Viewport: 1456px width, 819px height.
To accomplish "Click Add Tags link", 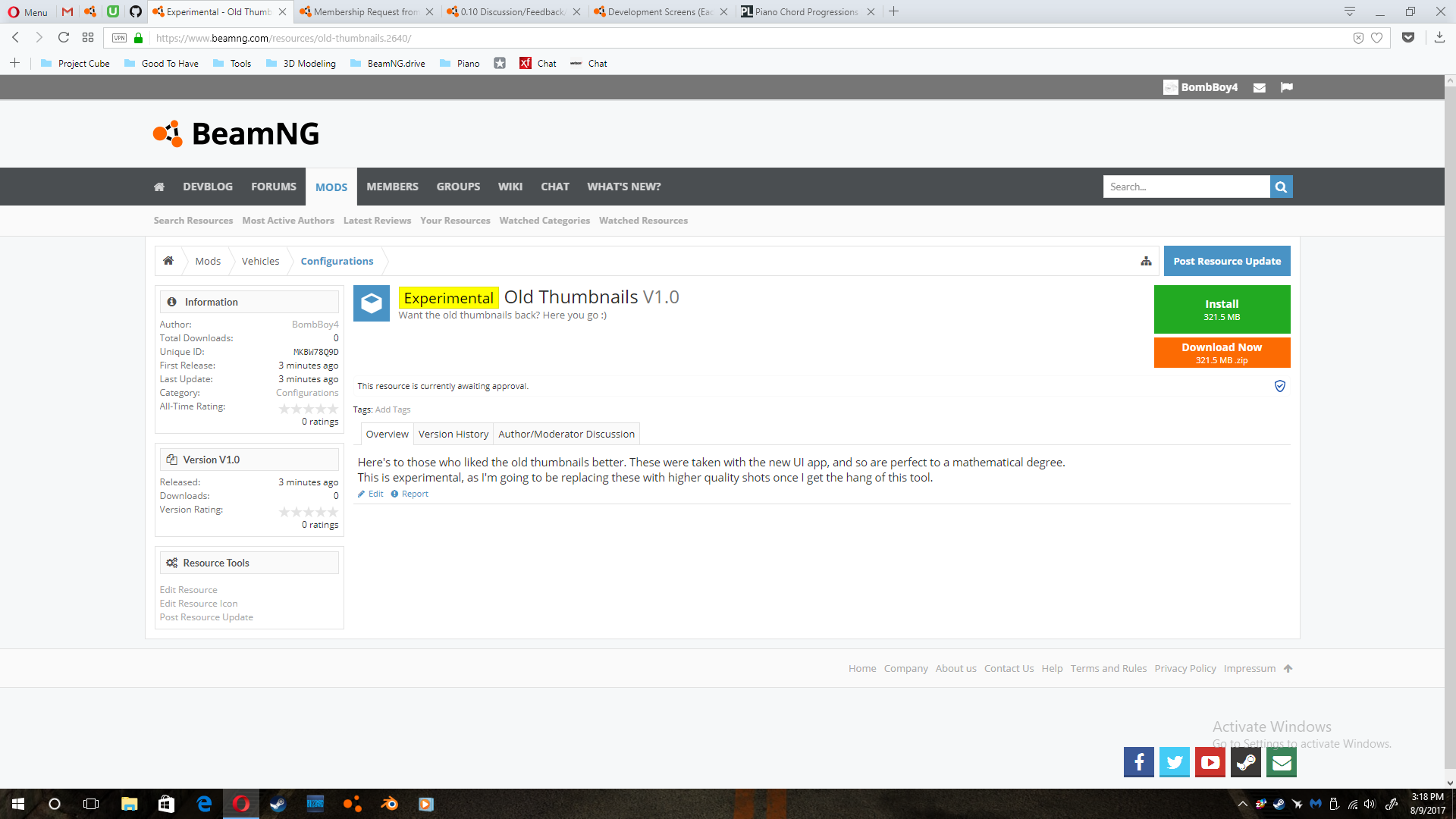I will pos(393,409).
